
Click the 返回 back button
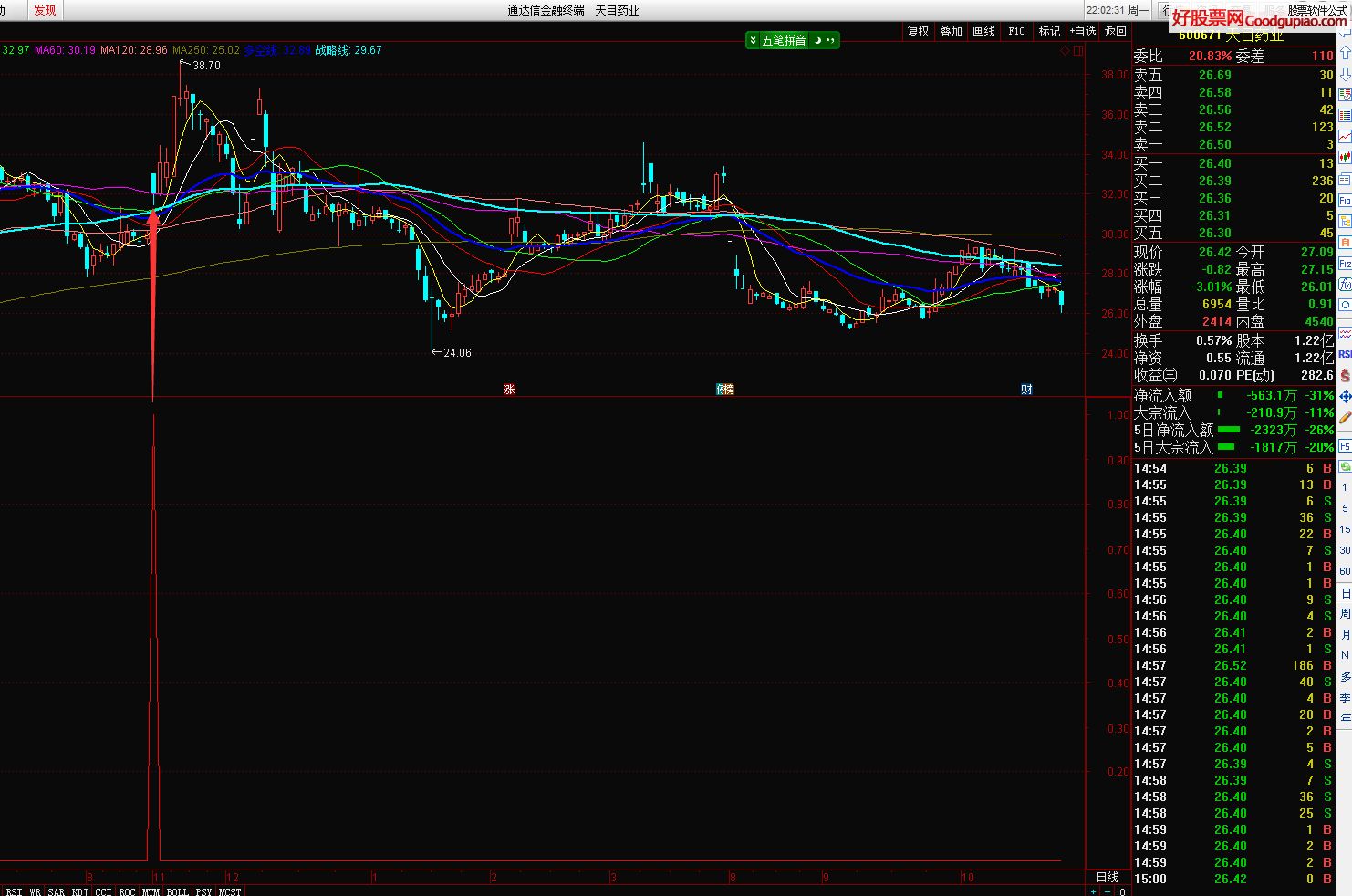[1115, 31]
